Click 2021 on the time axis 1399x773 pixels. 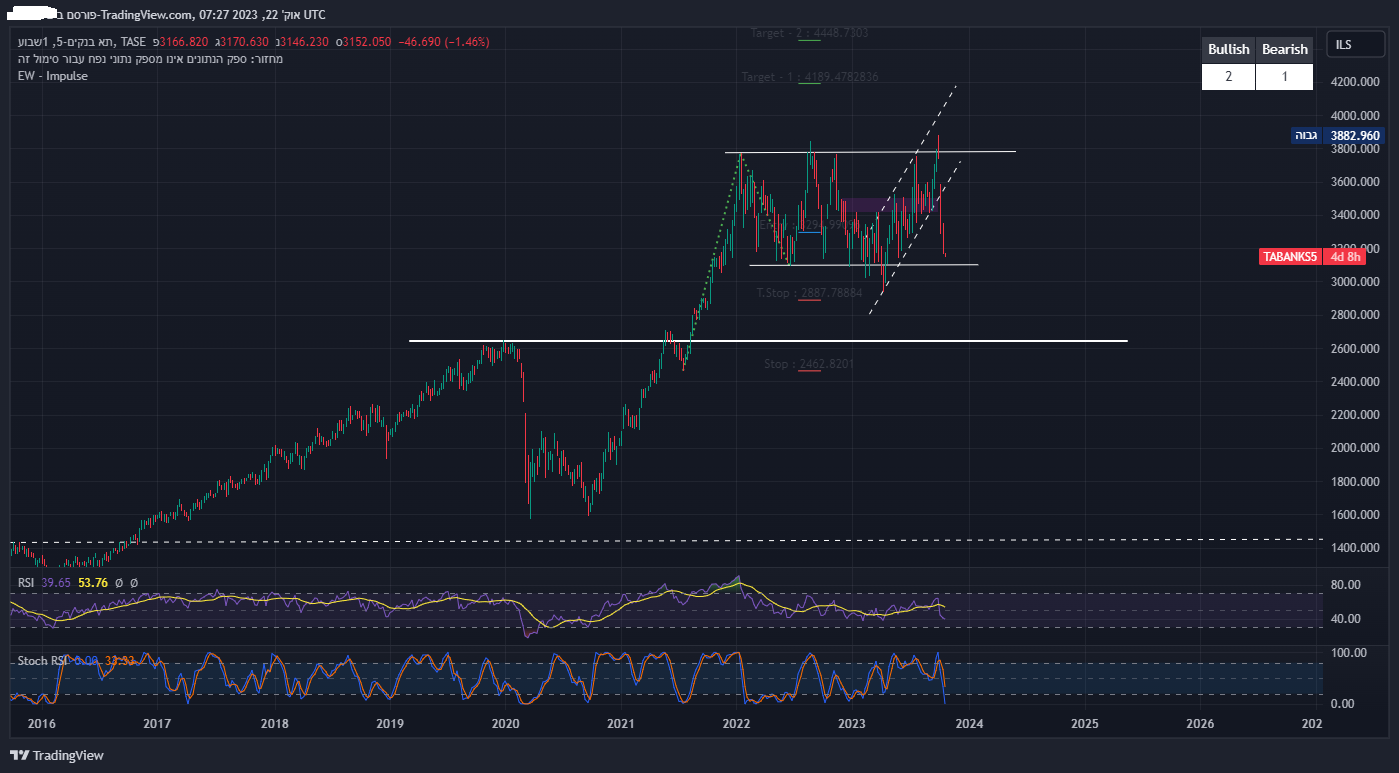click(621, 723)
